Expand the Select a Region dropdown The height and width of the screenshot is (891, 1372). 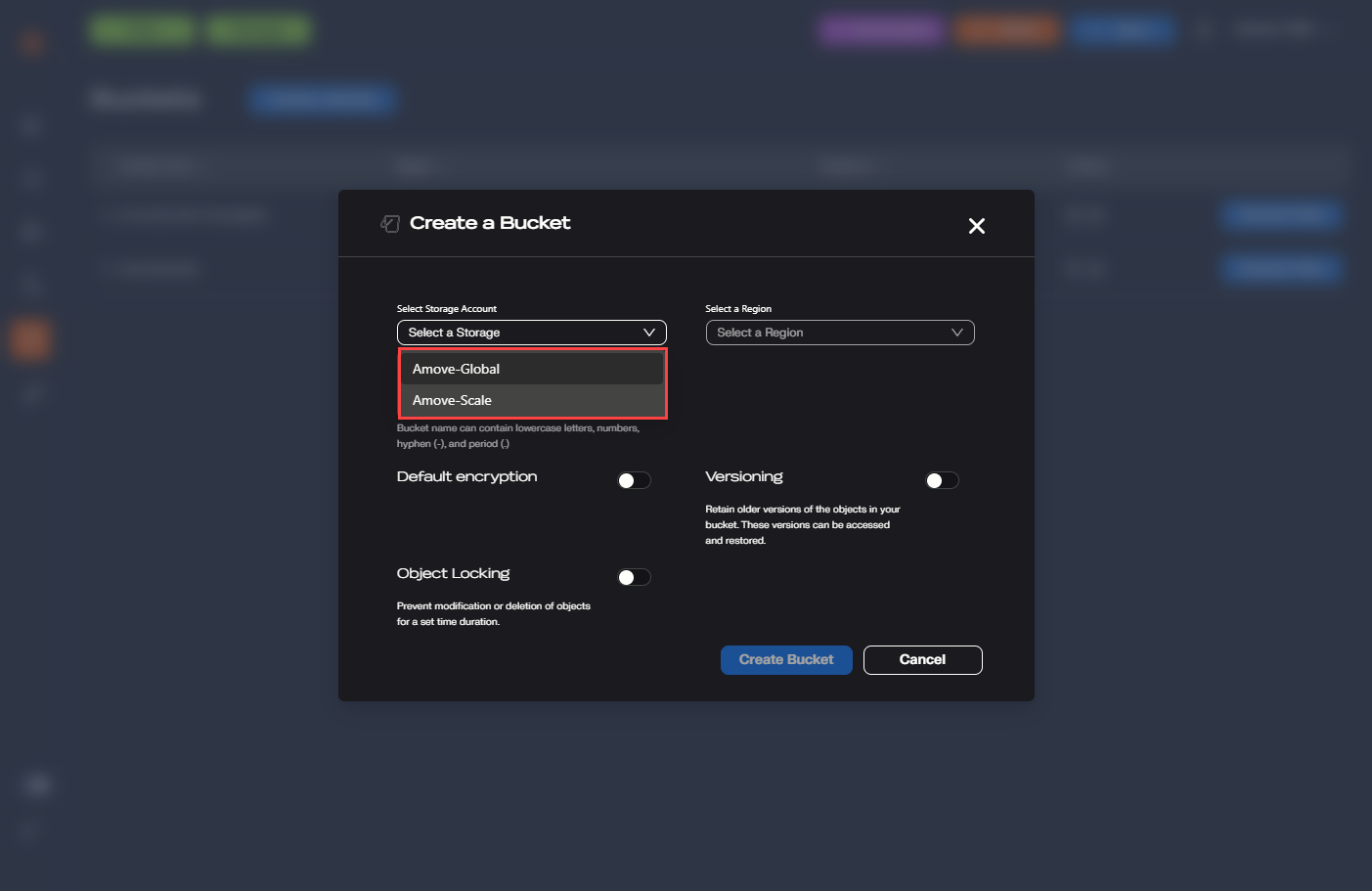(839, 333)
